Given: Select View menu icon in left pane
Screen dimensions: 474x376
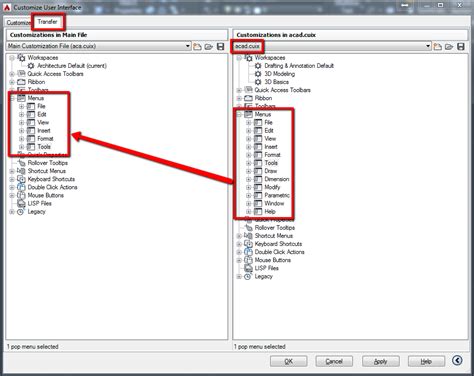Looking at the screenshot, I should pos(31,122).
